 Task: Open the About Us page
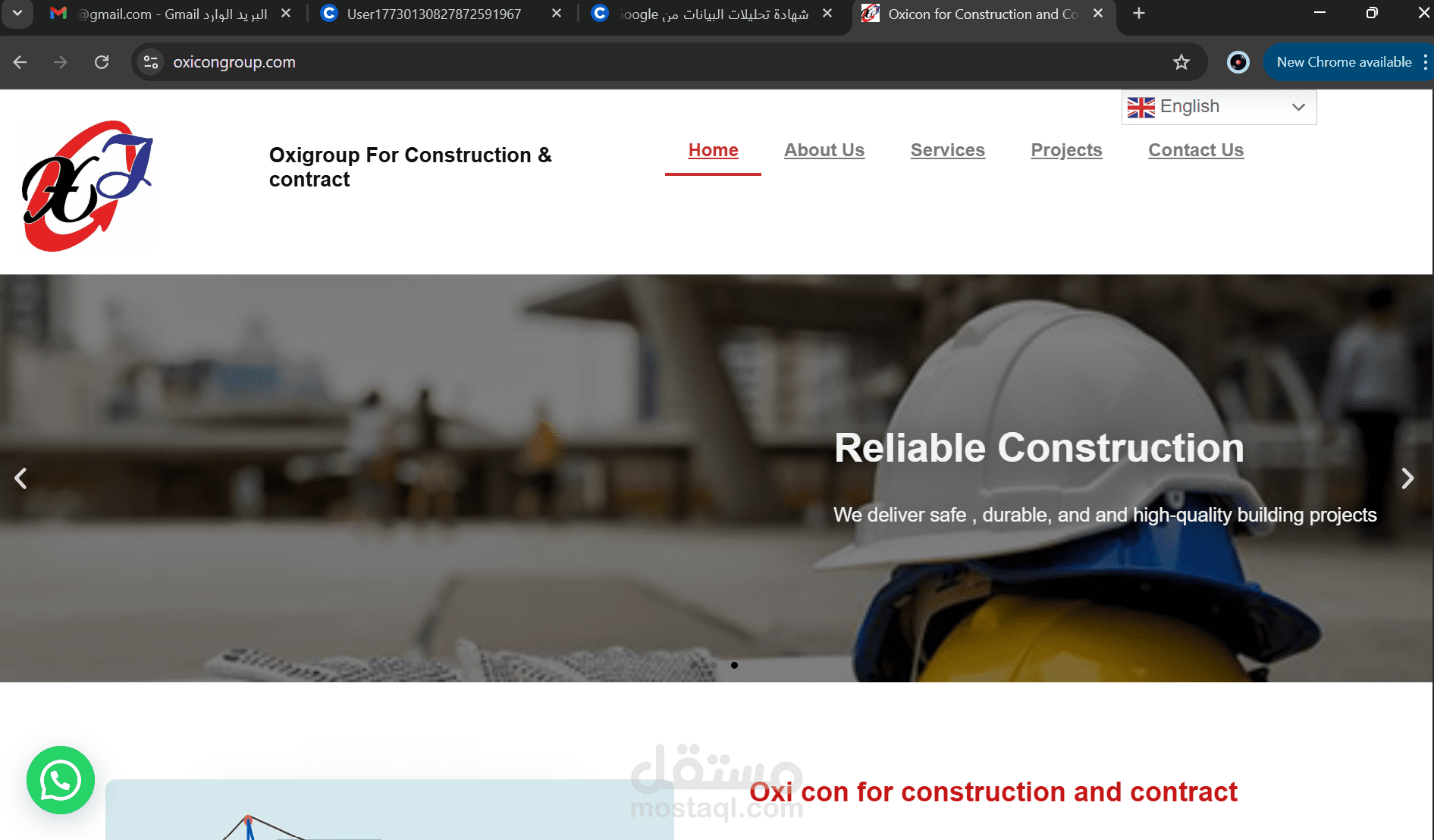tap(824, 150)
